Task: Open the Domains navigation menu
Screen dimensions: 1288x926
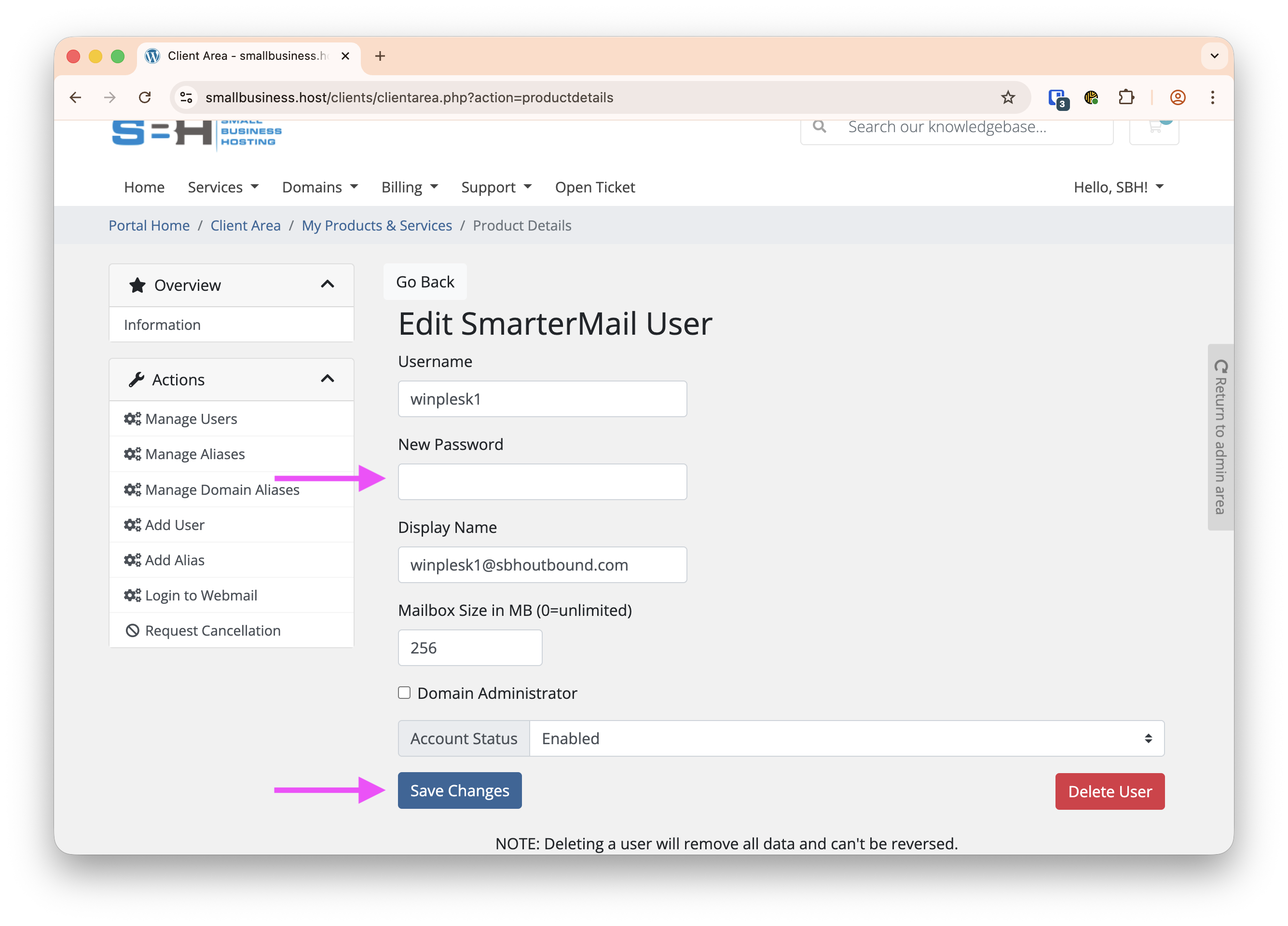Action: click(320, 187)
